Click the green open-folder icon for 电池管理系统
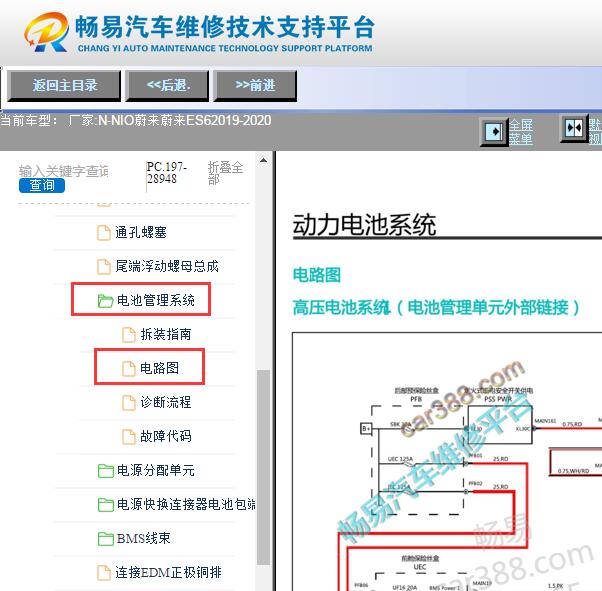602x591 pixels. pos(105,301)
